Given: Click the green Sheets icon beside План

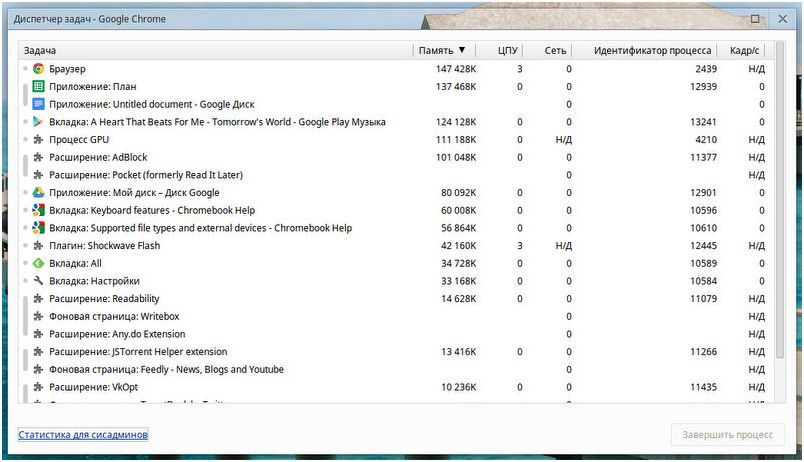Looking at the screenshot, I should [38, 87].
